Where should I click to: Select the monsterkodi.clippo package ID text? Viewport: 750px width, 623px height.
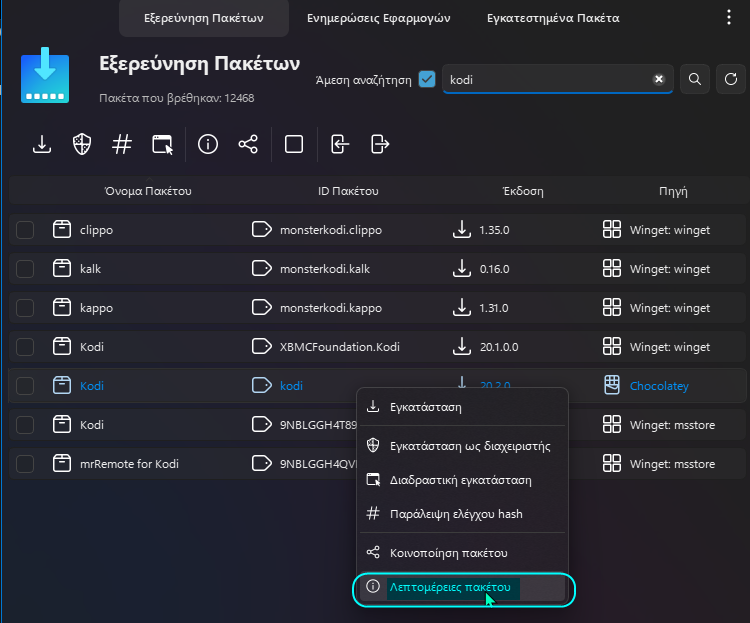click(331, 230)
